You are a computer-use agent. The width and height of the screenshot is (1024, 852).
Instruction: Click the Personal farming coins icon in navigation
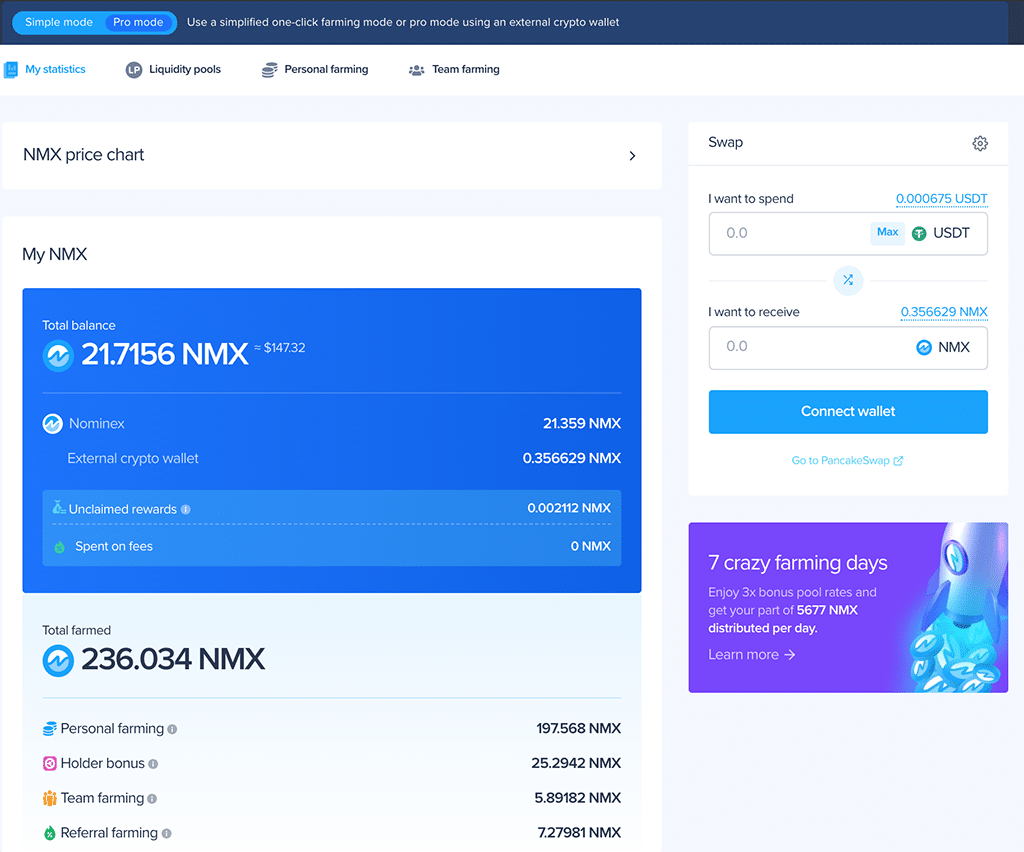(x=270, y=70)
